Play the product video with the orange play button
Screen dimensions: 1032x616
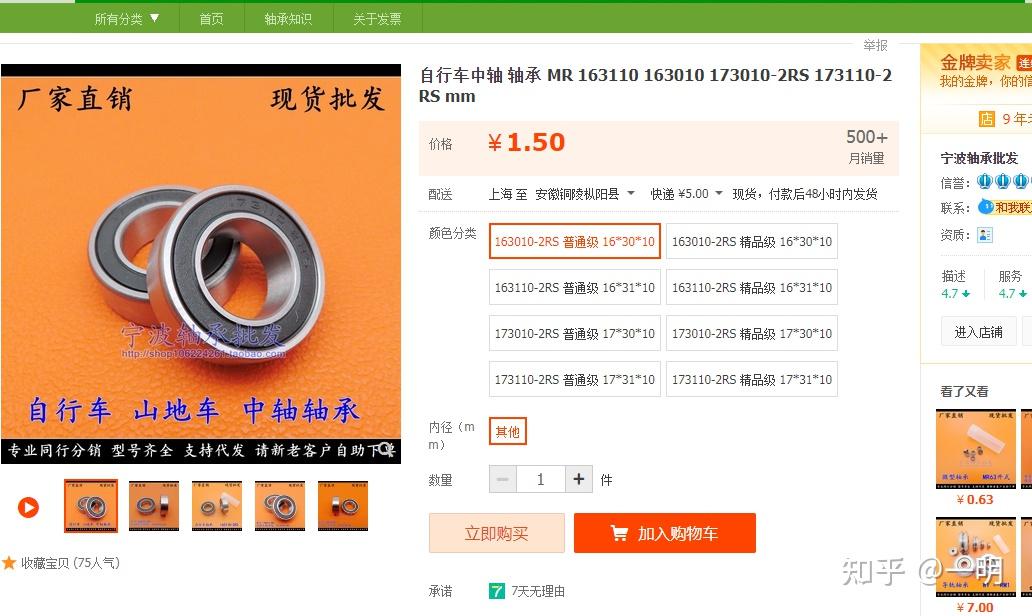28,507
